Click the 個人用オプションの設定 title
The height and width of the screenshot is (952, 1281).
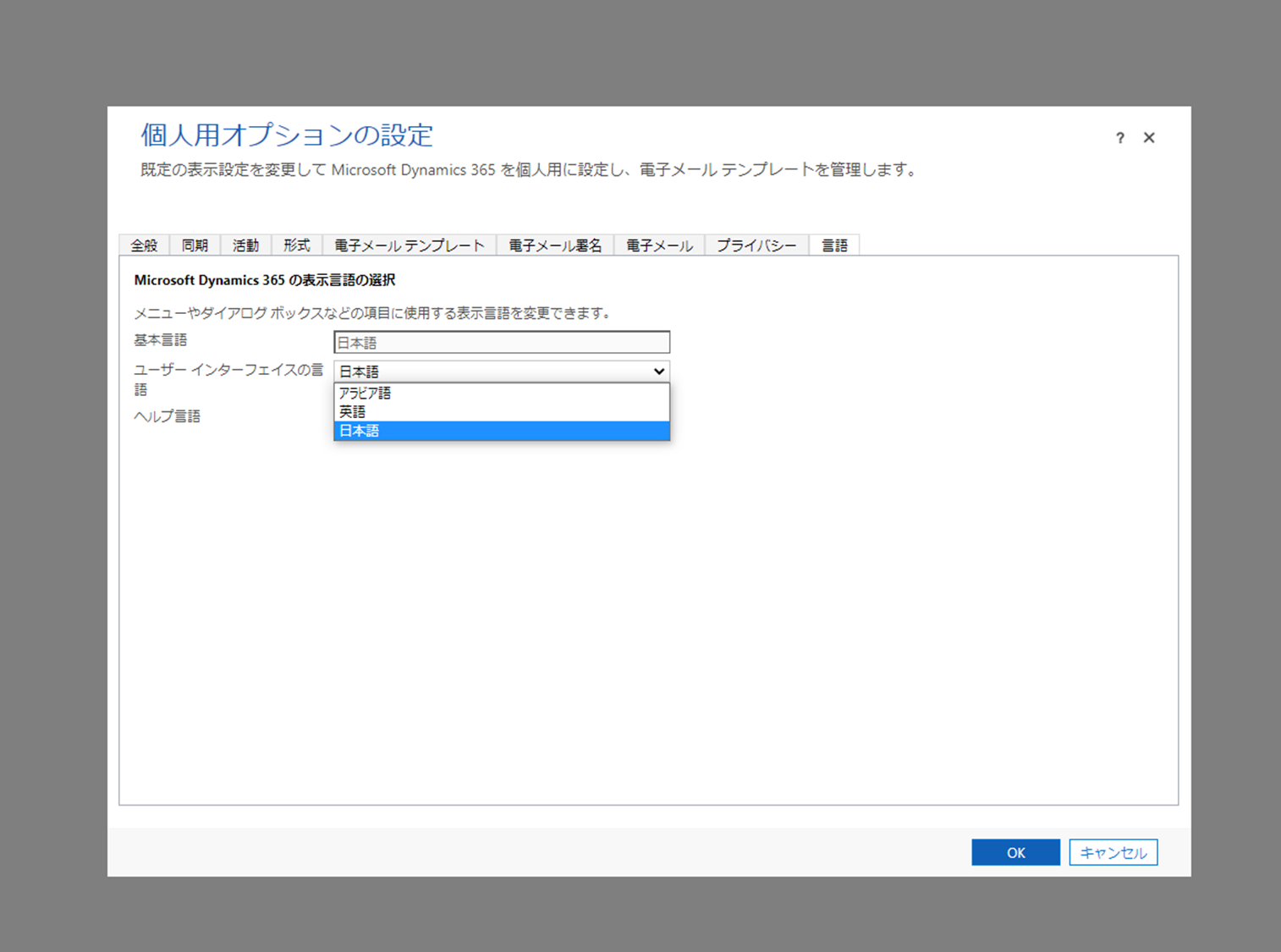point(287,135)
